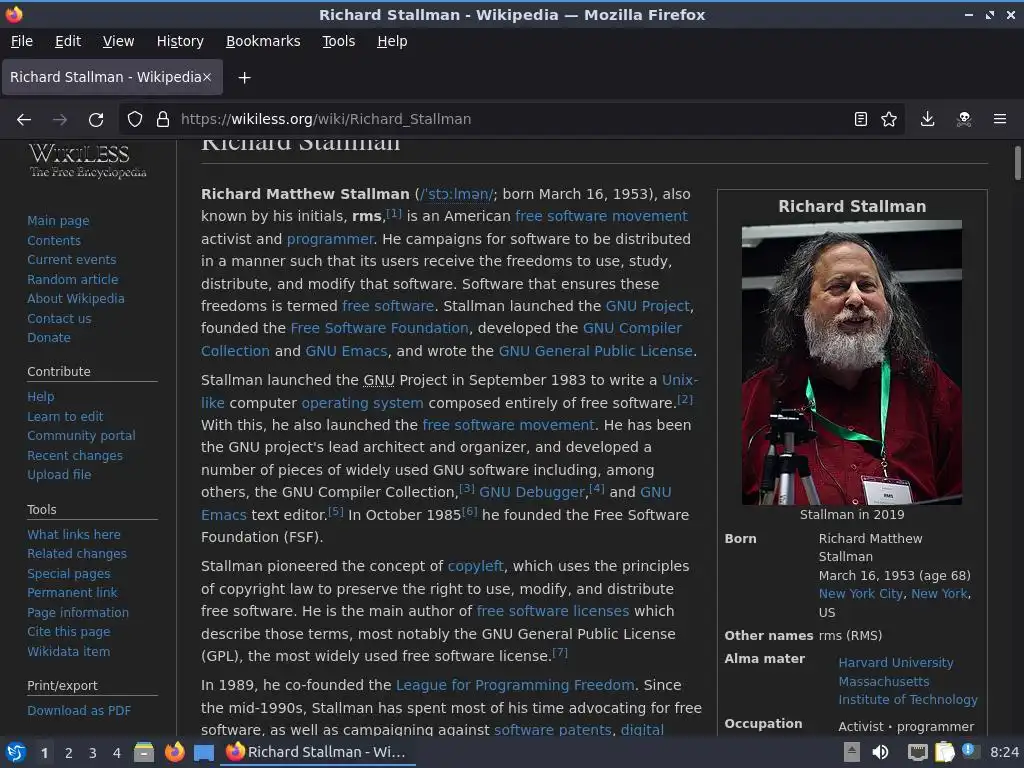The image size is (1024, 768).
Task: Follow the GNU General Public License link
Action: click(595, 351)
